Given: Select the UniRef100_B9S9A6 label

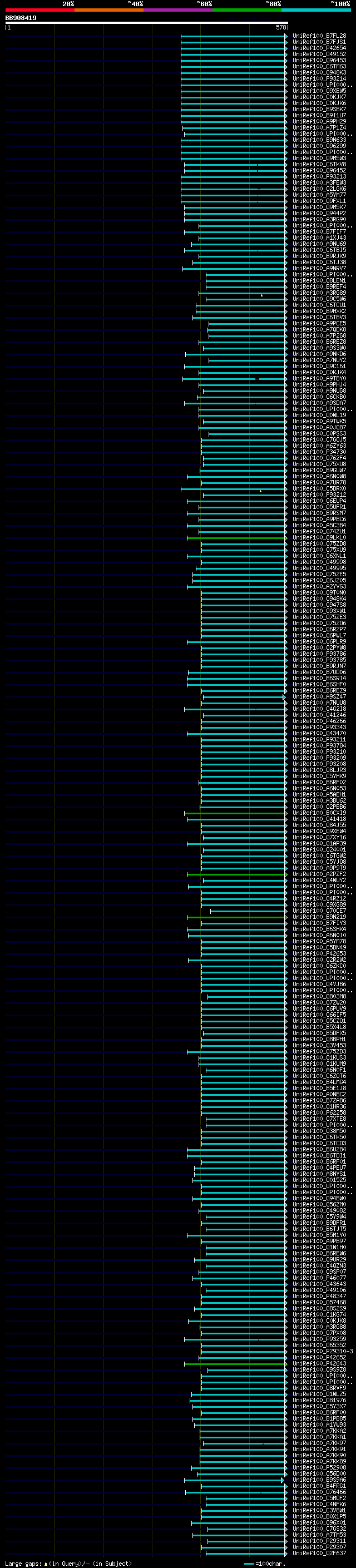Looking at the screenshot, I should (x=319, y=1480).
